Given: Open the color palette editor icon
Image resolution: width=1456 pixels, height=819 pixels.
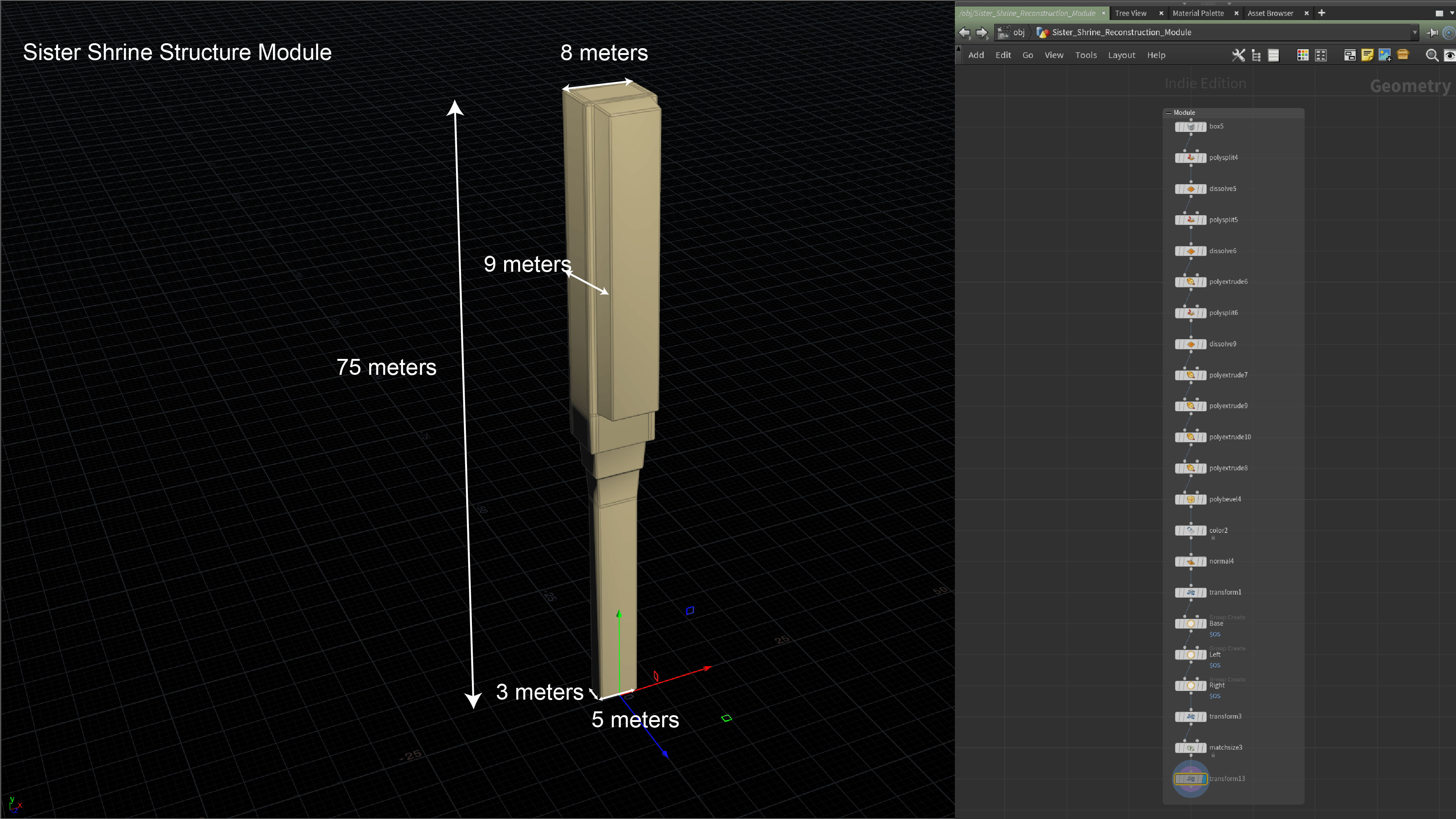Looking at the screenshot, I should 1303,55.
